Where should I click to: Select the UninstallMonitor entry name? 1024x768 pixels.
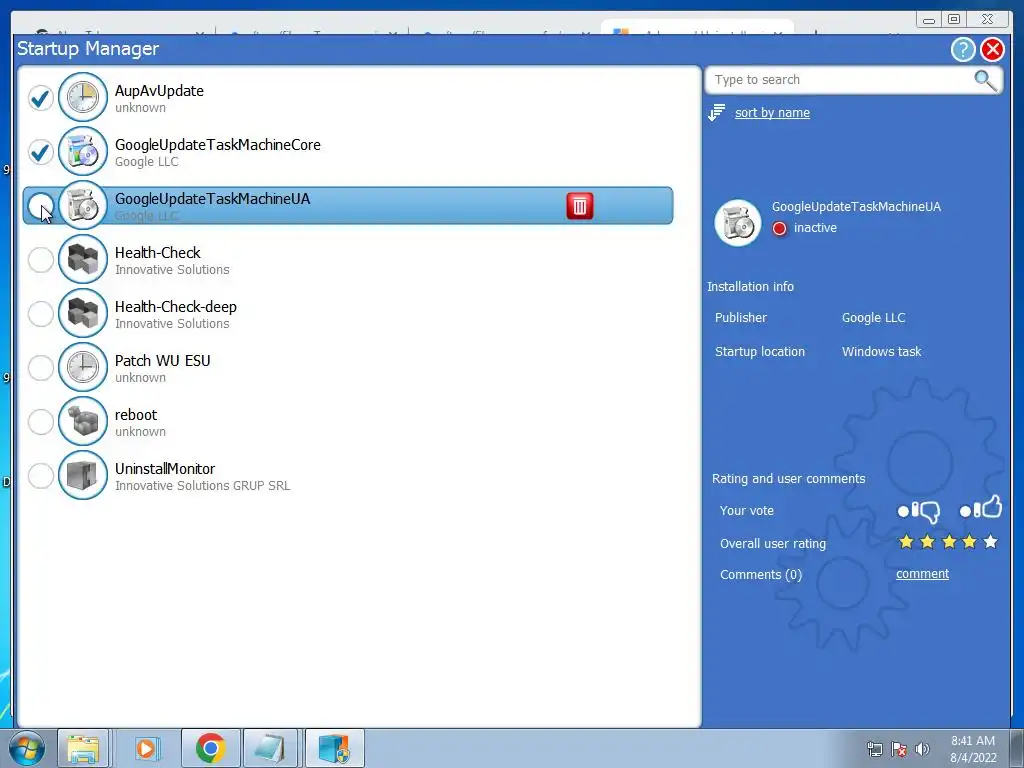point(165,469)
